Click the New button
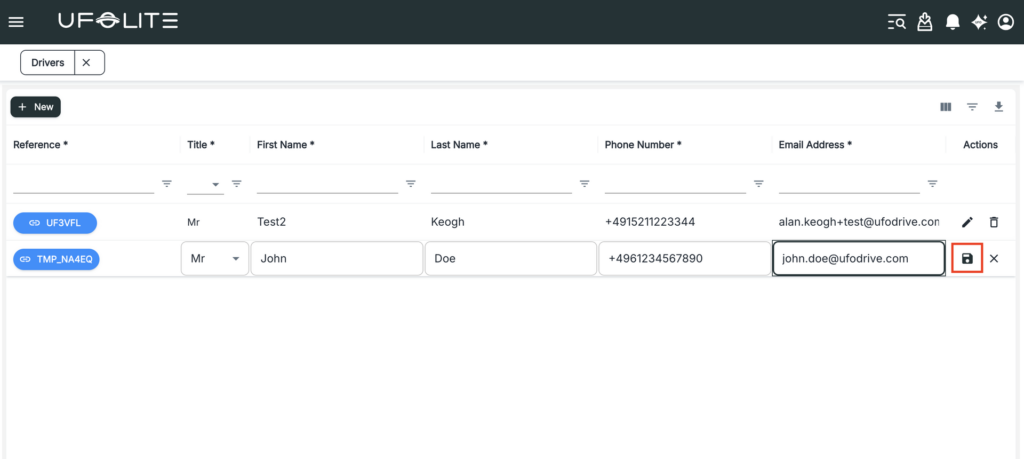The width and height of the screenshot is (1024, 459). 36,107
